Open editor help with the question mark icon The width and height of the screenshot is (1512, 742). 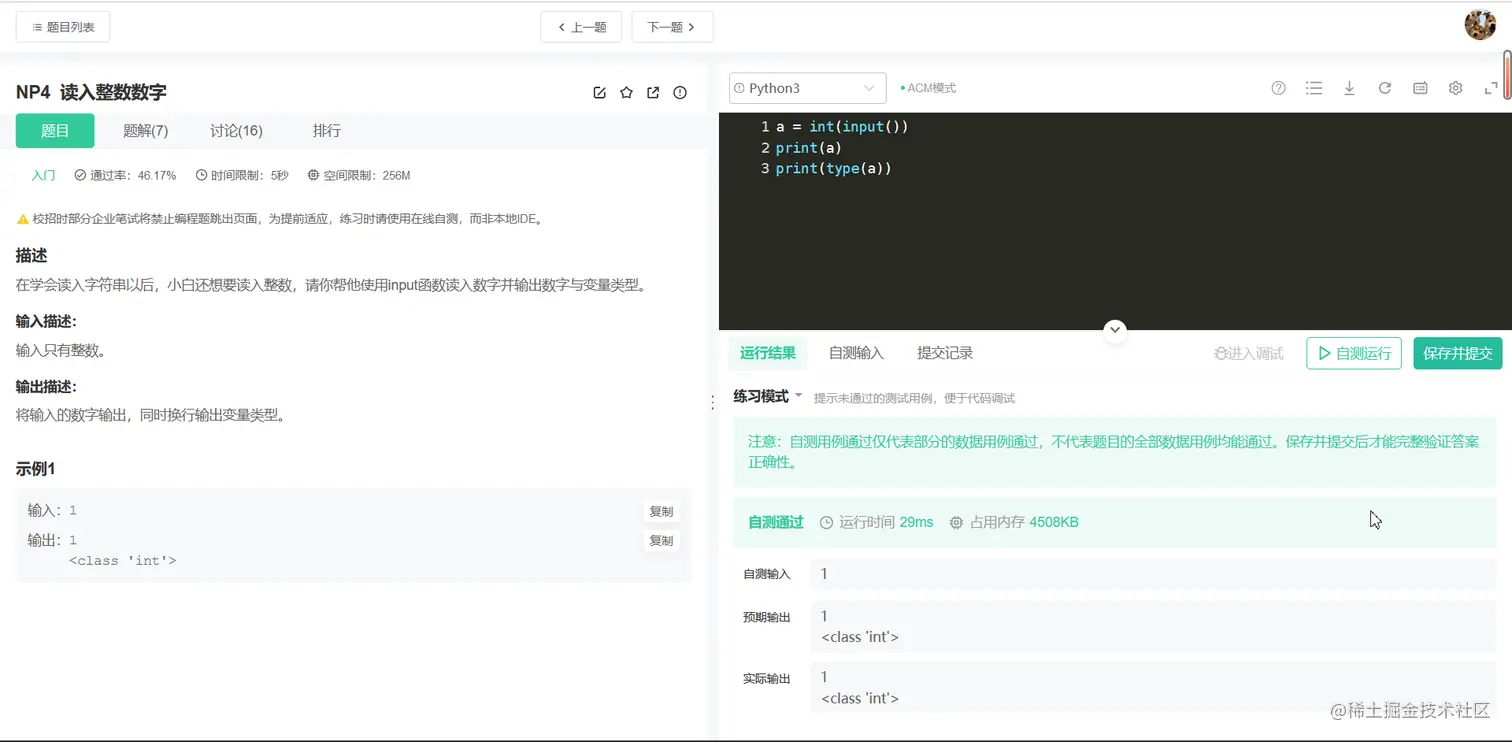tap(1278, 88)
